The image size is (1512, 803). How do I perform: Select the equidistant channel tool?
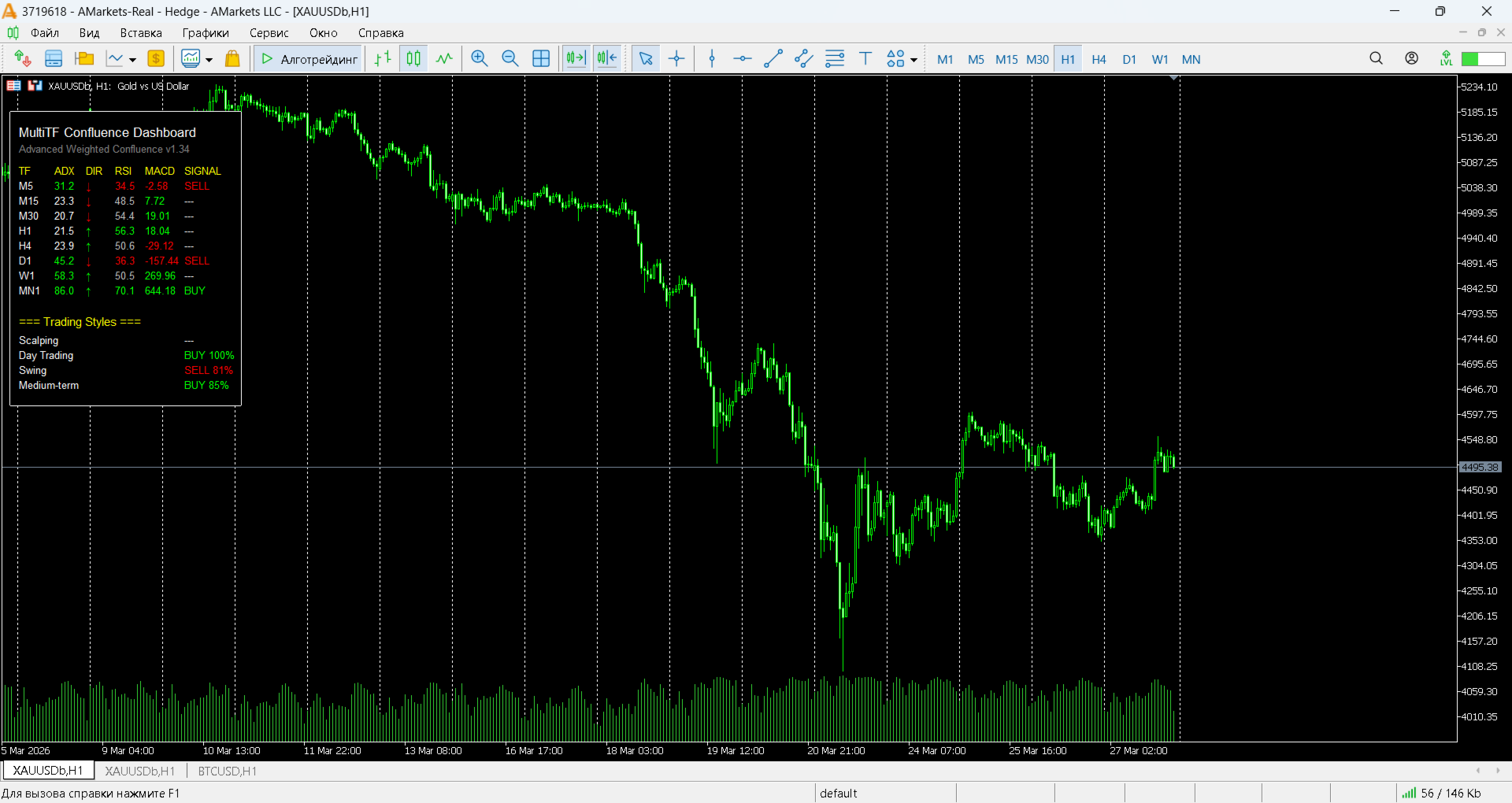coord(804,59)
